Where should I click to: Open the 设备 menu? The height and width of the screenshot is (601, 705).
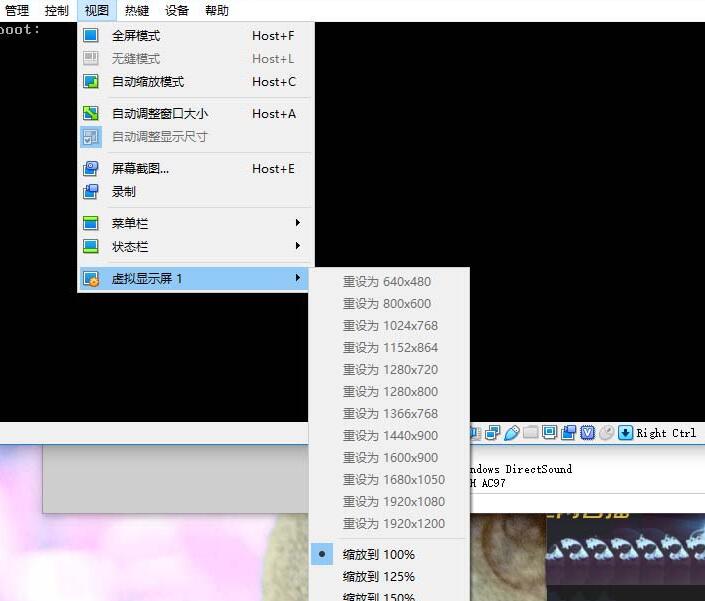[177, 10]
